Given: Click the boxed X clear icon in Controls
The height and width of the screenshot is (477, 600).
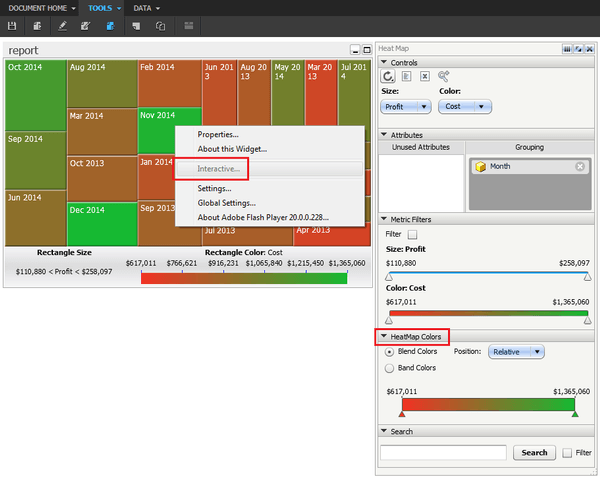Looking at the screenshot, I should (x=425, y=77).
